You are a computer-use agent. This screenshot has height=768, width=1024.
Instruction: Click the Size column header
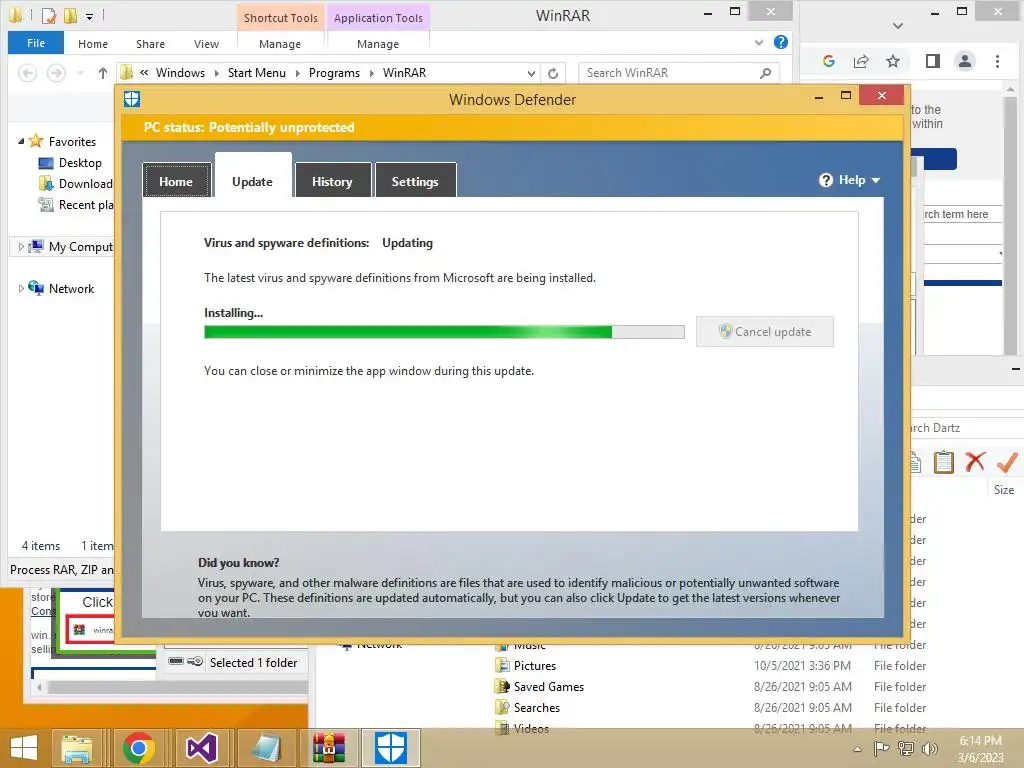click(x=1004, y=489)
